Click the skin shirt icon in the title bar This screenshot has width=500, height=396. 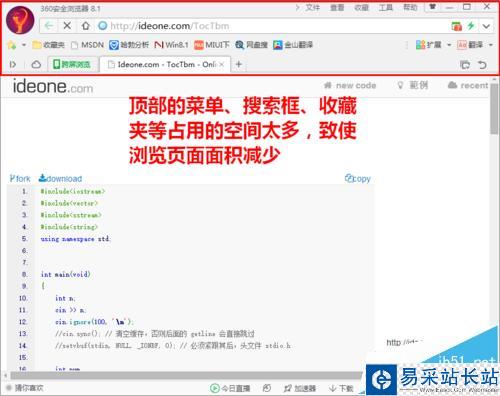(x=432, y=7)
